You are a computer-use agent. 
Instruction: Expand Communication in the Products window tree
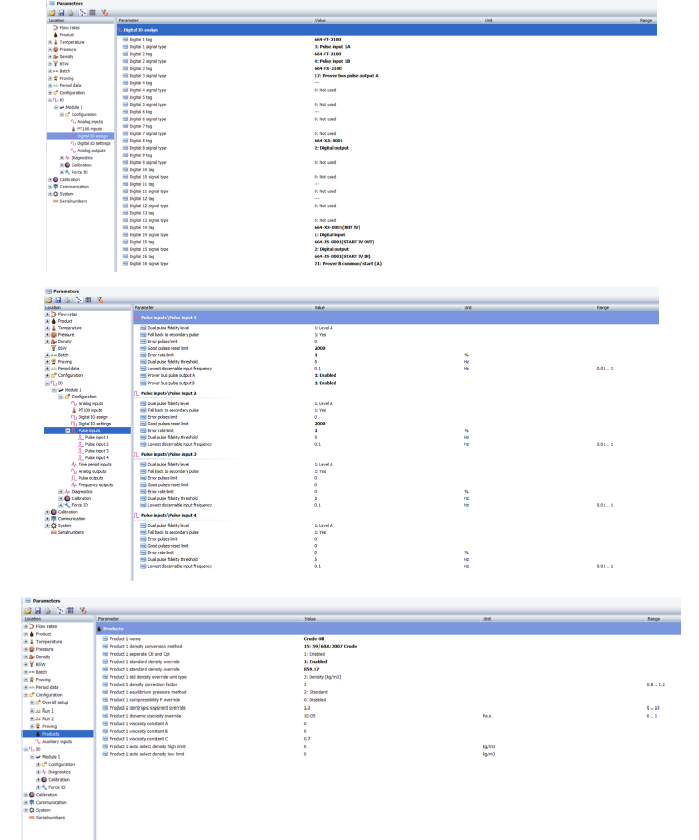click(x=25, y=802)
